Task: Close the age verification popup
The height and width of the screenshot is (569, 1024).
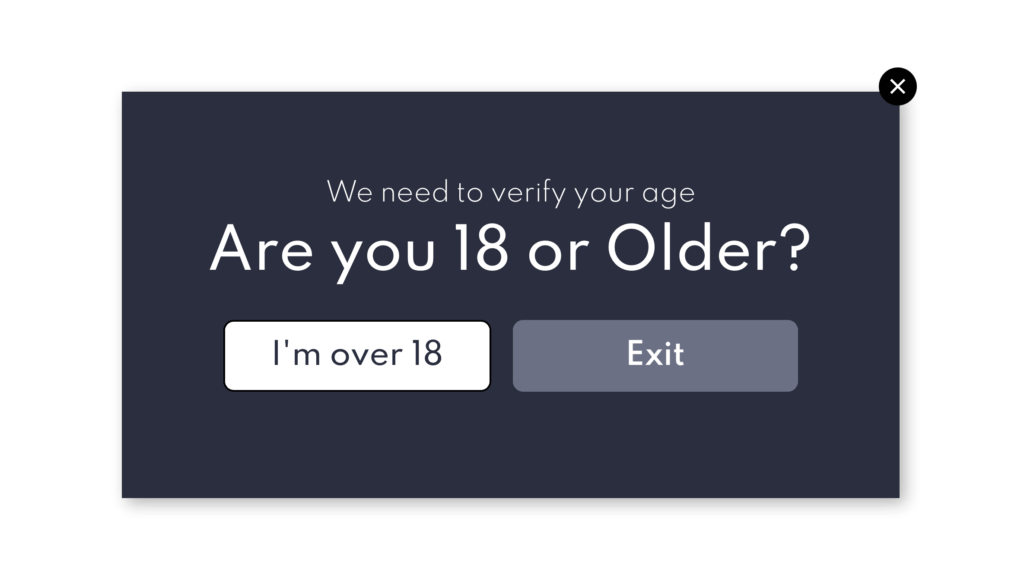Action: [897, 86]
